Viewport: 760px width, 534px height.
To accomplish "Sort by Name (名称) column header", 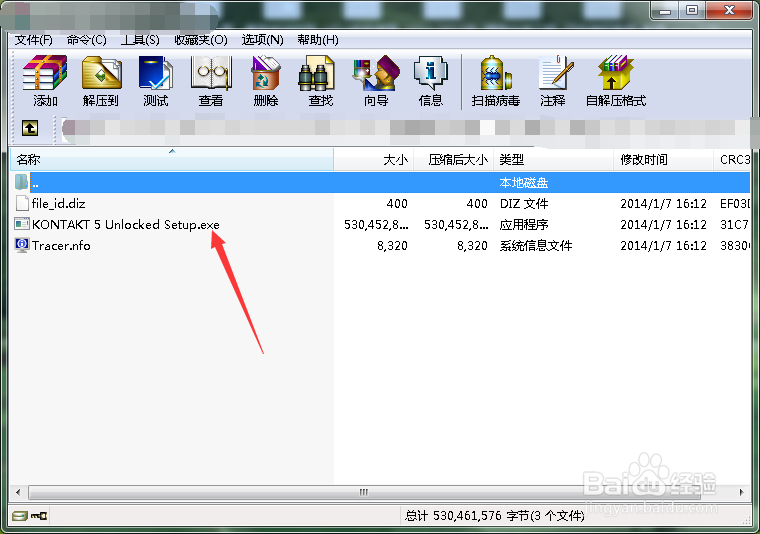I will coord(172,159).
